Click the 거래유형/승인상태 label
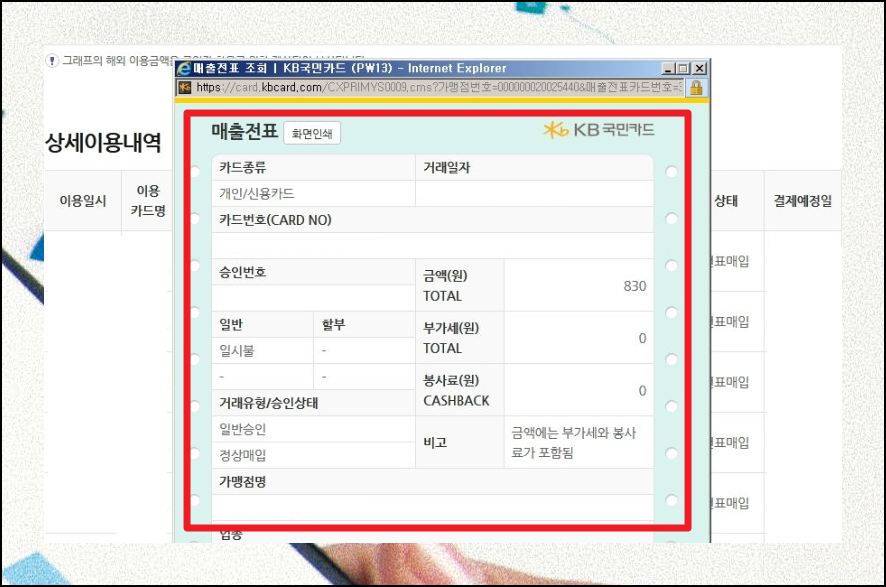Screen dimensions: 886x587 click(268, 403)
